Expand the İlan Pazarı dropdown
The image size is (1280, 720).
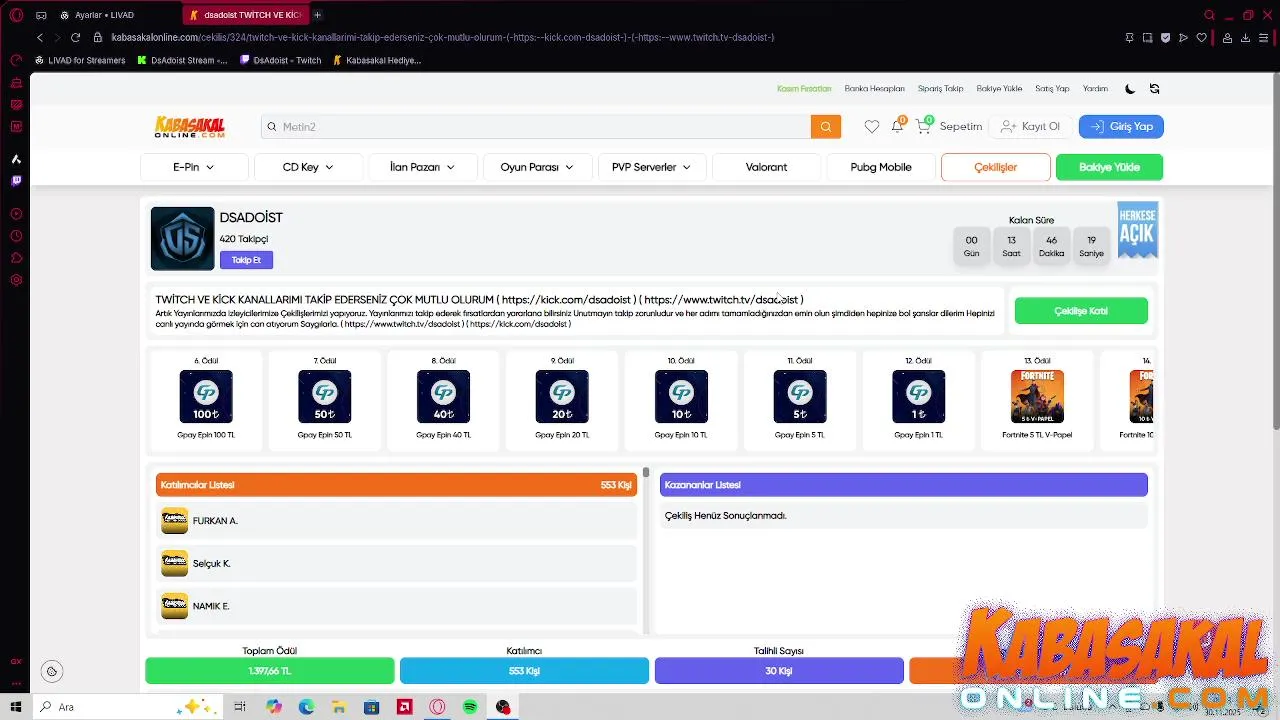[x=422, y=167]
